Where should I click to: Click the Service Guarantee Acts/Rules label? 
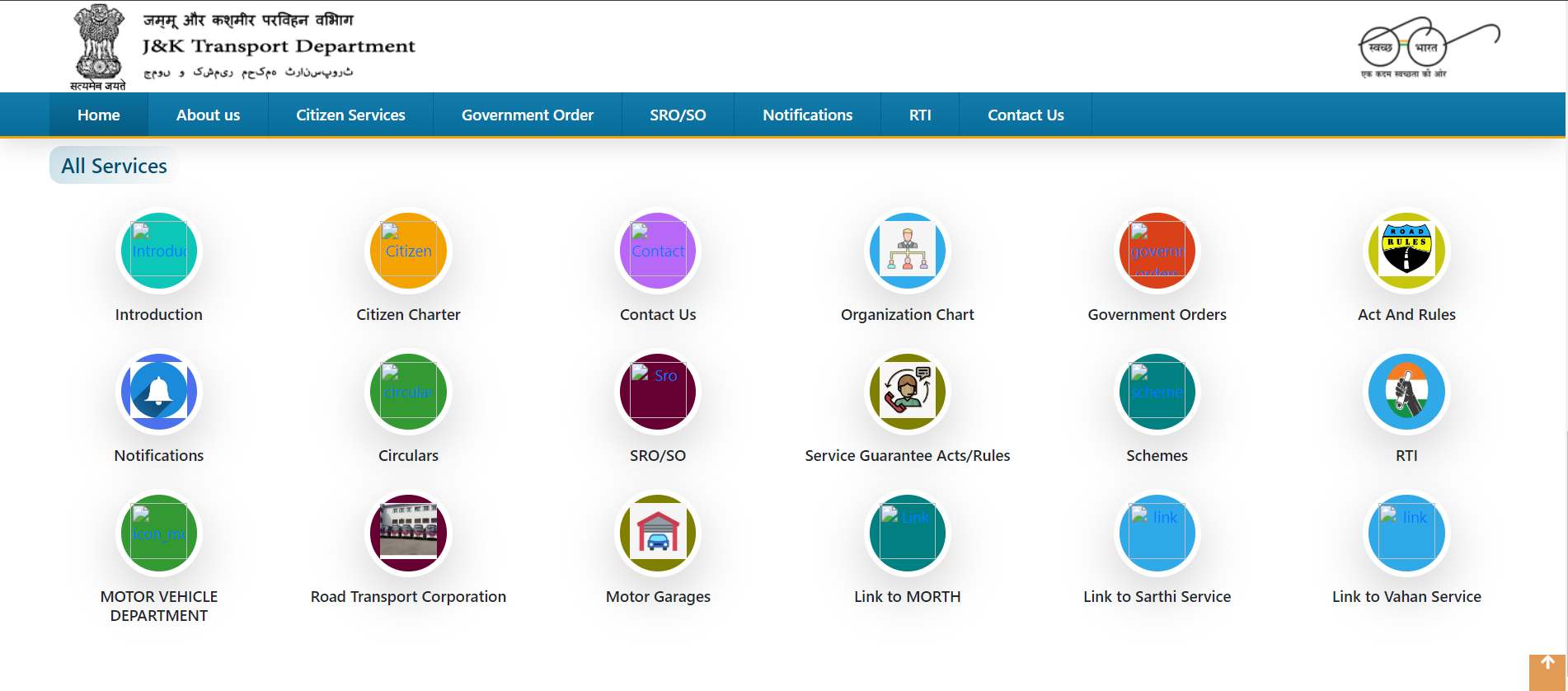[x=908, y=455]
